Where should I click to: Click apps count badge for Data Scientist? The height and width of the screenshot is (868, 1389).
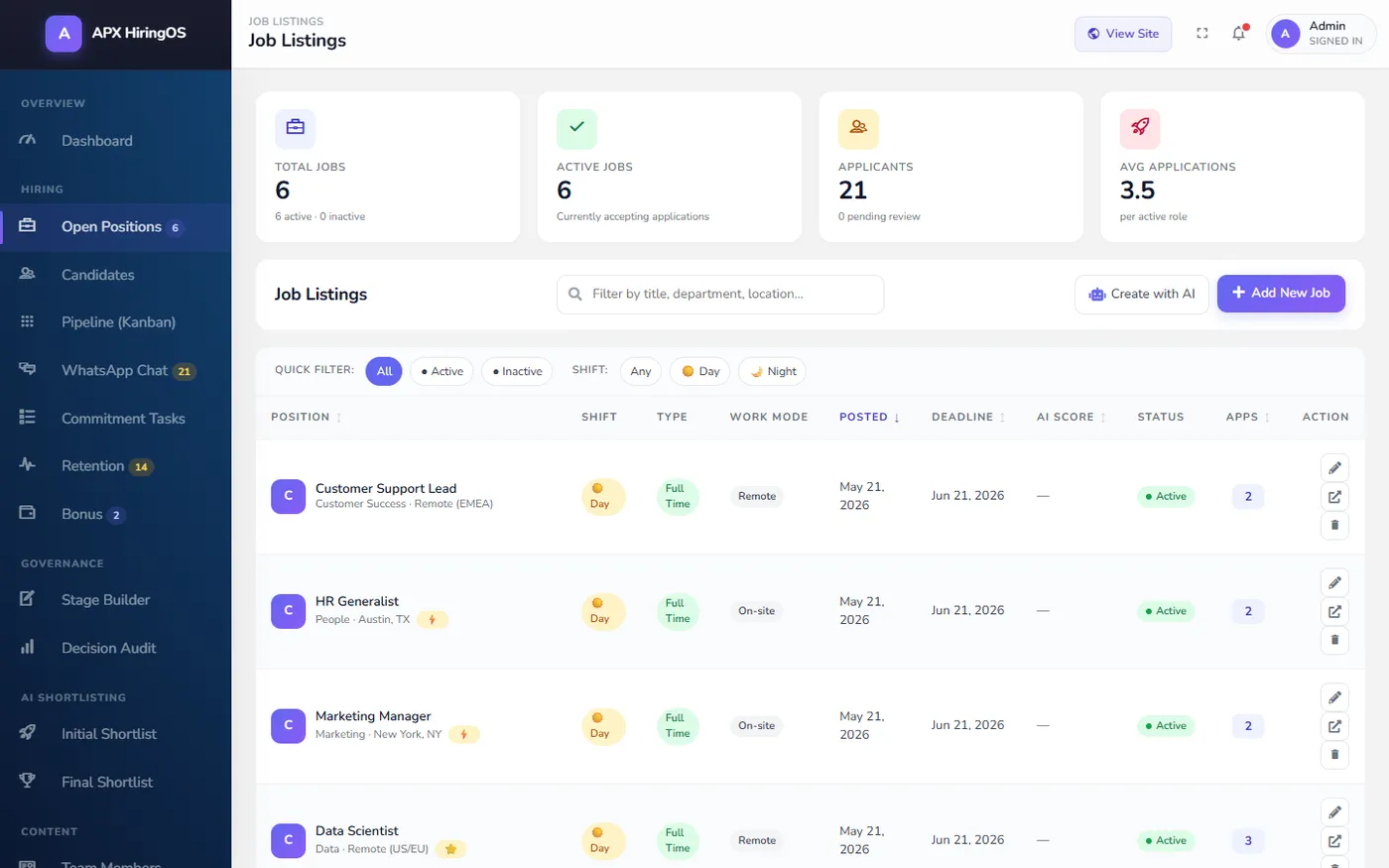[x=1248, y=841]
